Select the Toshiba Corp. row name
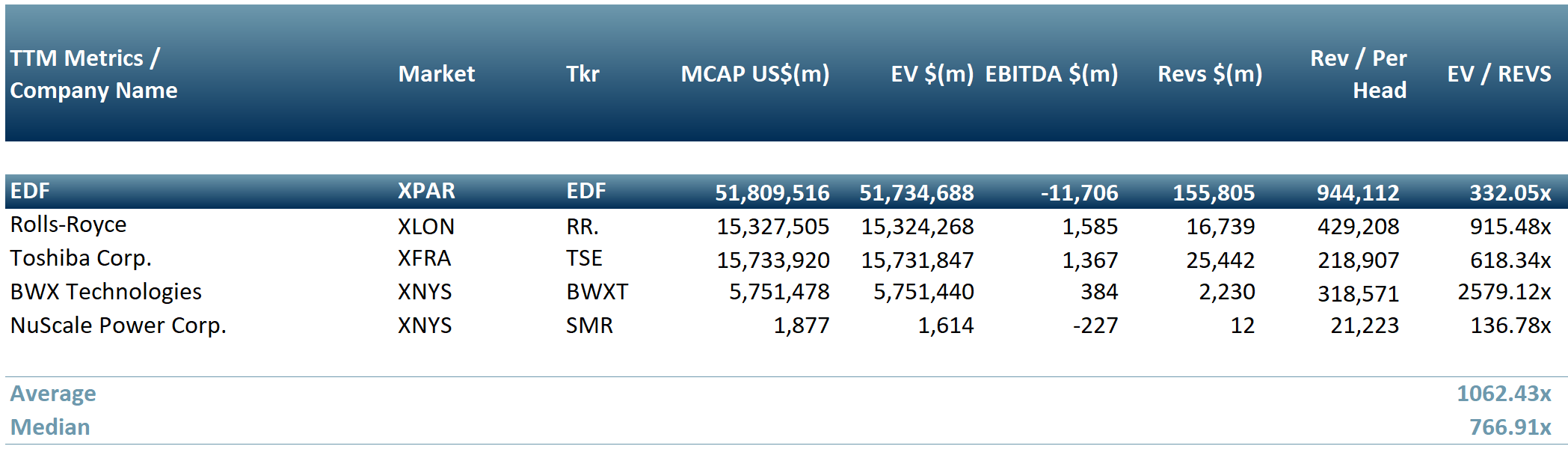 pyautogui.click(x=81, y=259)
